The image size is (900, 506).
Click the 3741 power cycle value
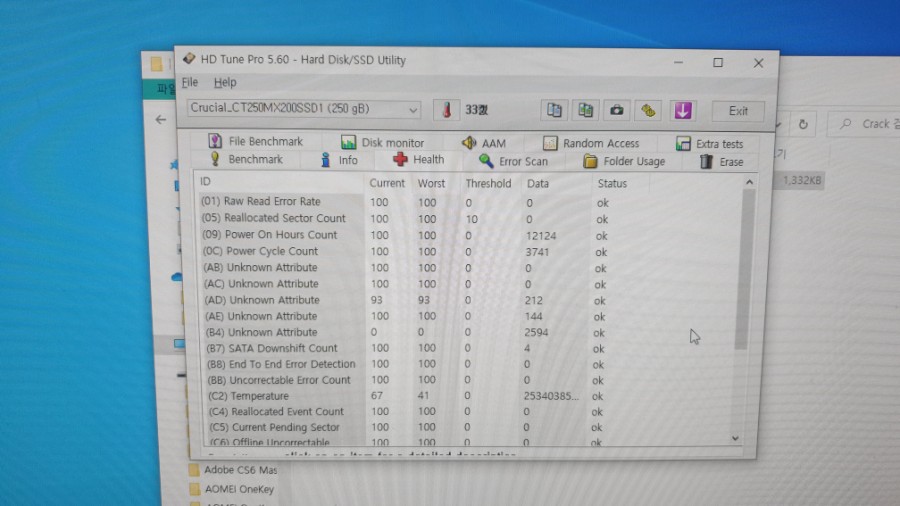537,252
